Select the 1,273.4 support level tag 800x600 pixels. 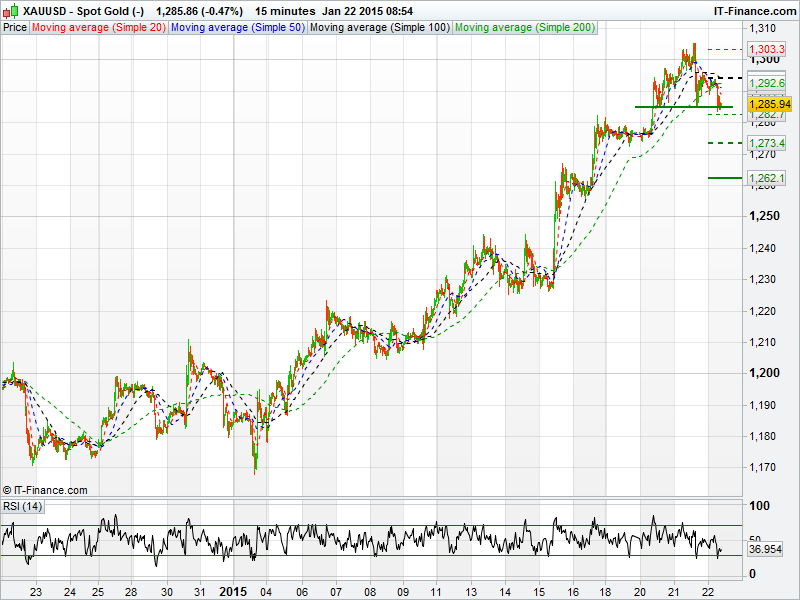[769, 144]
